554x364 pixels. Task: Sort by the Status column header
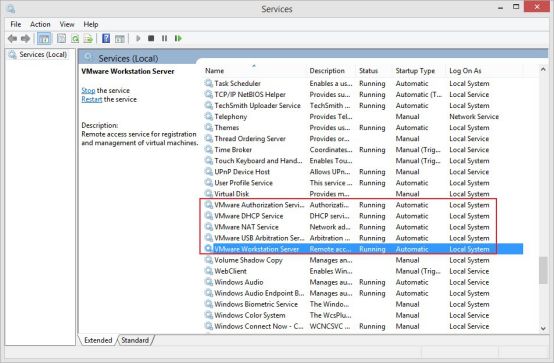(x=375, y=71)
